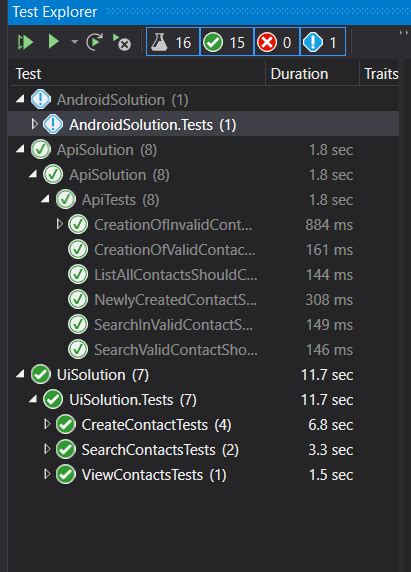Viewport: 411px width, 572px height.
Task: Expand the AndroidSolution.Tests node
Action: click(34, 124)
